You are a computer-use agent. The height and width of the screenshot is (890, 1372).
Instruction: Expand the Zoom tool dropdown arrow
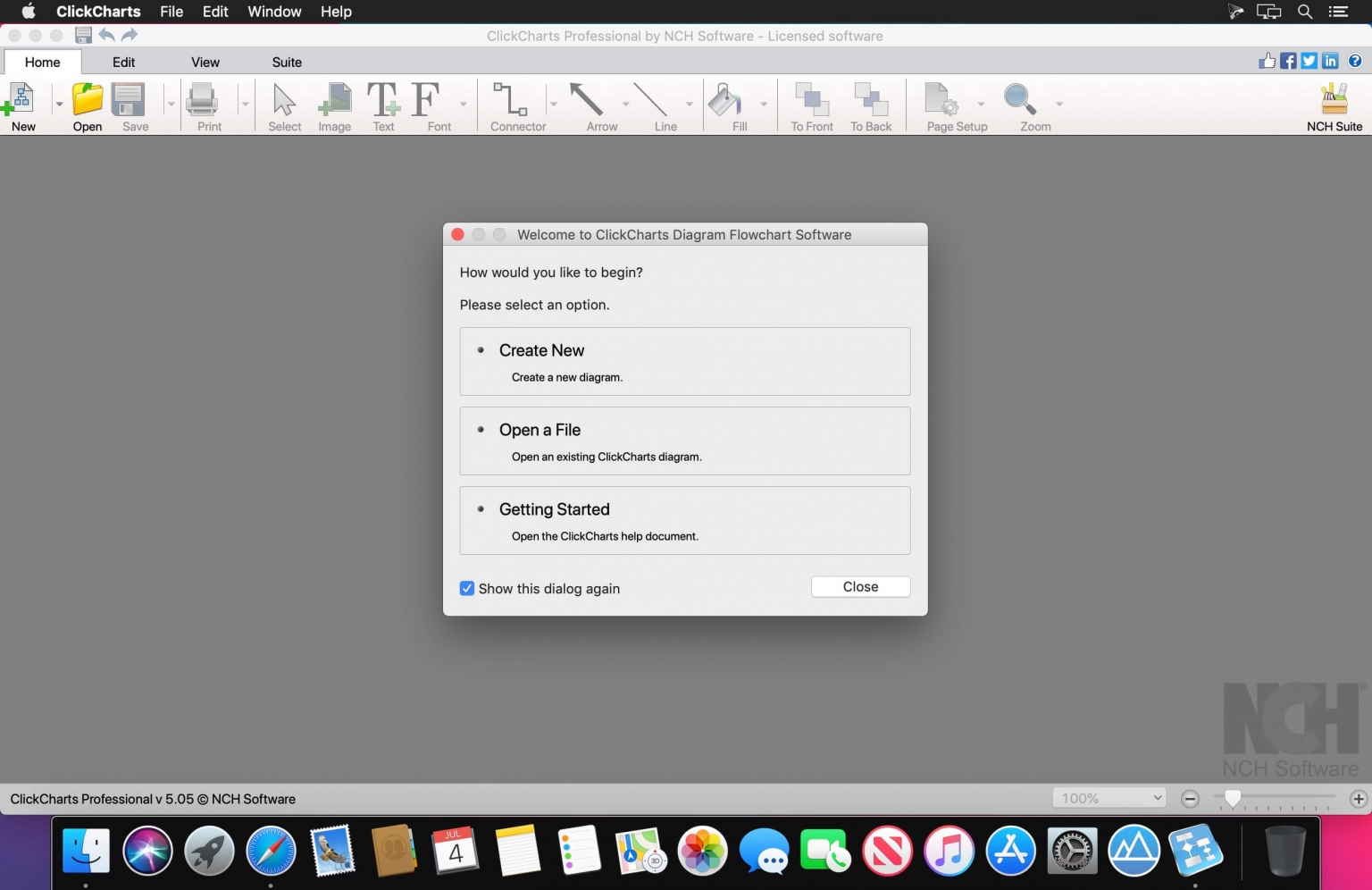(1059, 105)
